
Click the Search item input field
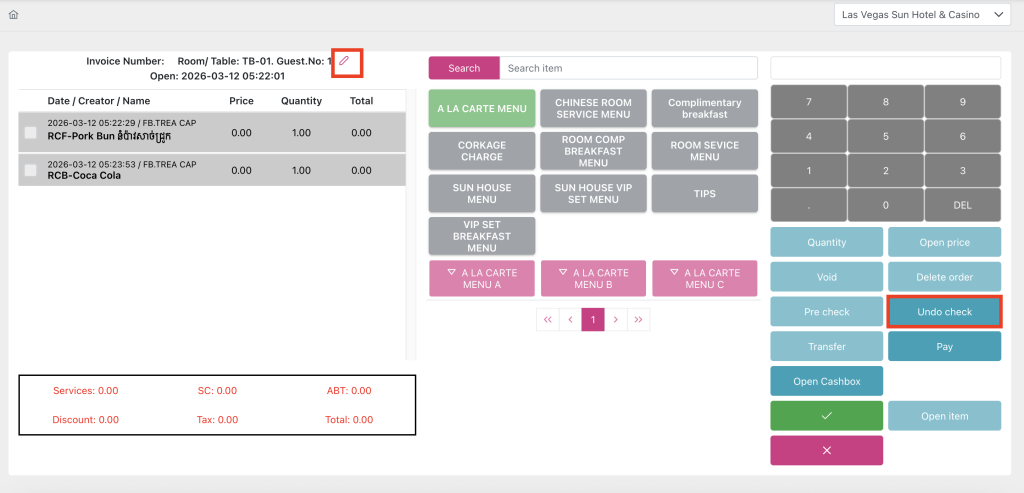[x=627, y=68]
